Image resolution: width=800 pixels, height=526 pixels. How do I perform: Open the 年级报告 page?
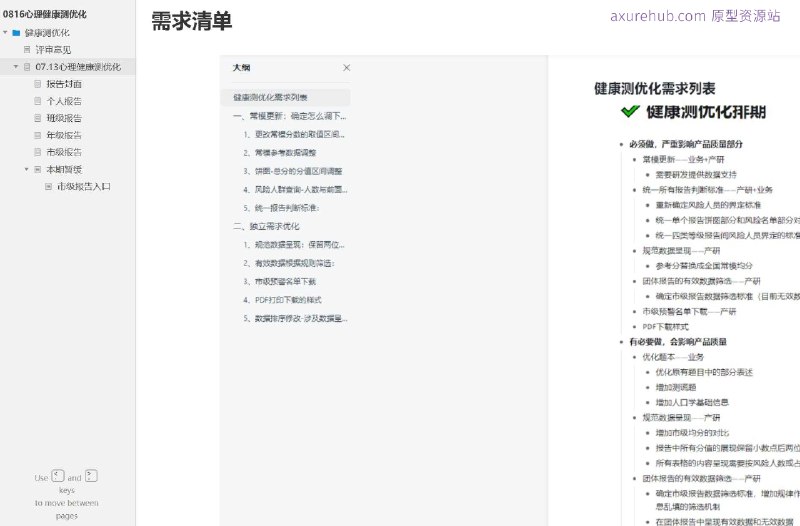click(64, 135)
